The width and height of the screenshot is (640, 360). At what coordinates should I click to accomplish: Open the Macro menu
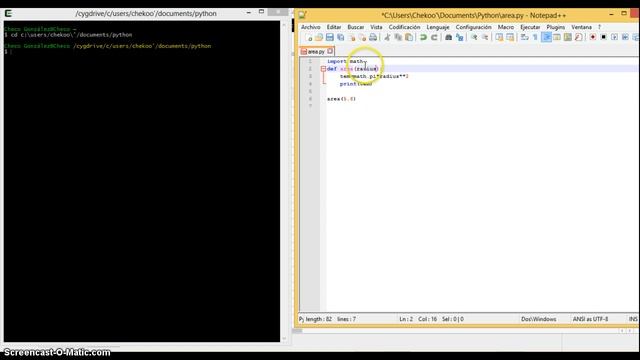coord(506,27)
